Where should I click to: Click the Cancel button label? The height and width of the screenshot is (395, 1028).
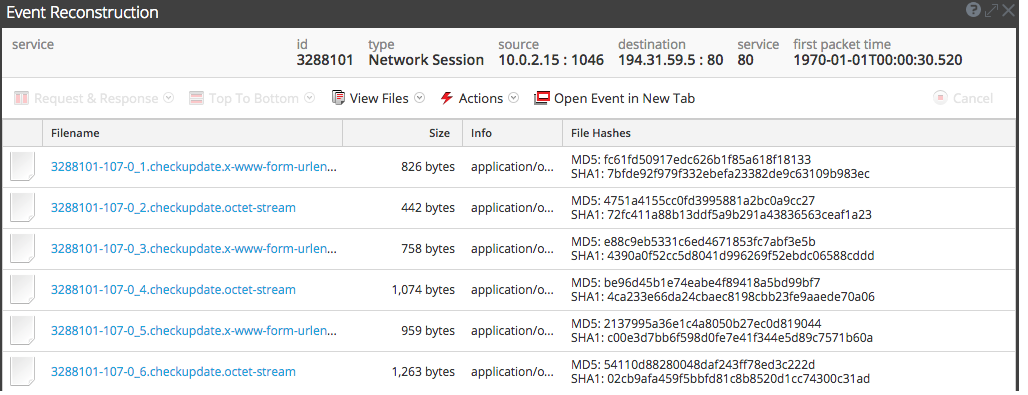click(973, 98)
